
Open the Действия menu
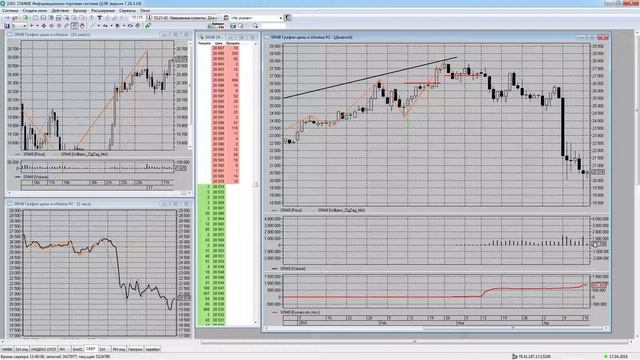tap(60, 11)
